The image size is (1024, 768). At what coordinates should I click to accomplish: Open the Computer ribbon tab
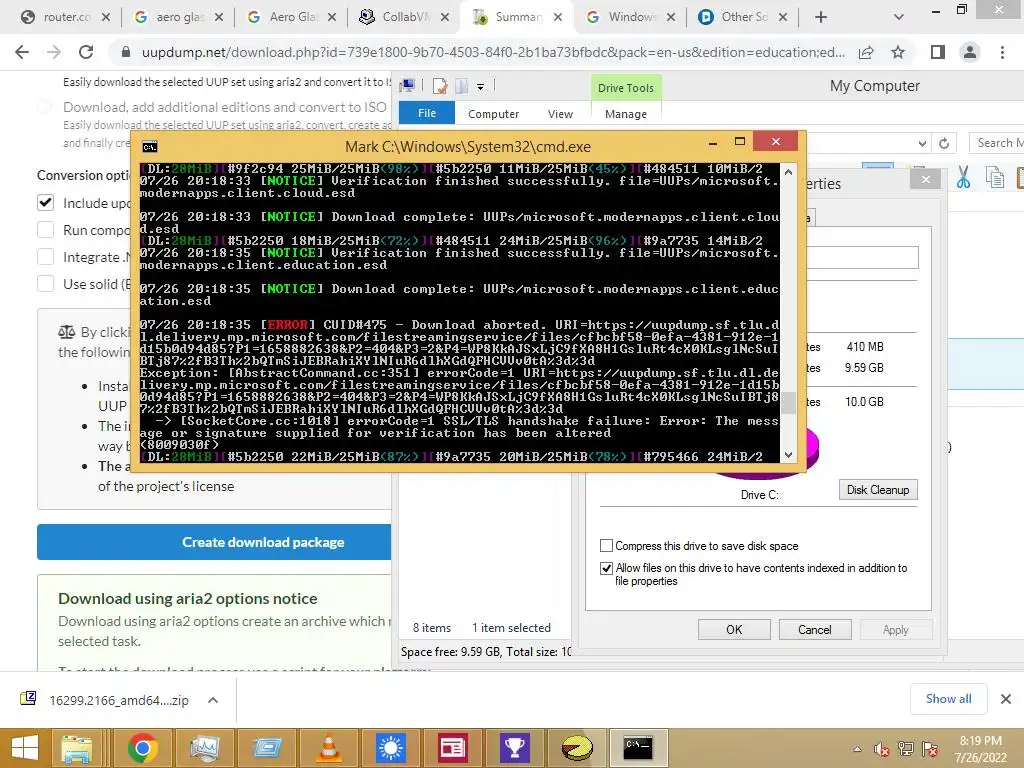tap(493, 114)
